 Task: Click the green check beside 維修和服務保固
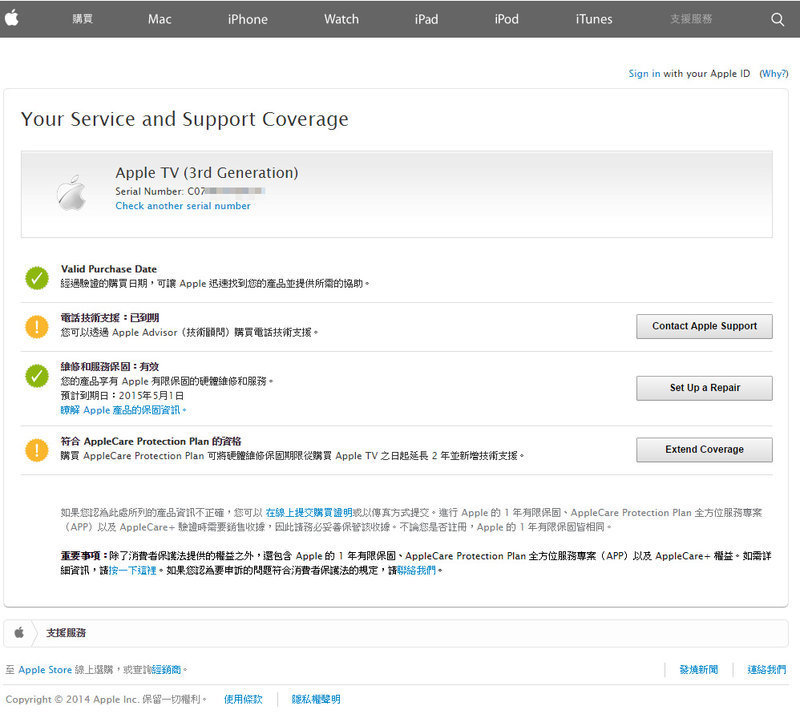coord(37,376)
